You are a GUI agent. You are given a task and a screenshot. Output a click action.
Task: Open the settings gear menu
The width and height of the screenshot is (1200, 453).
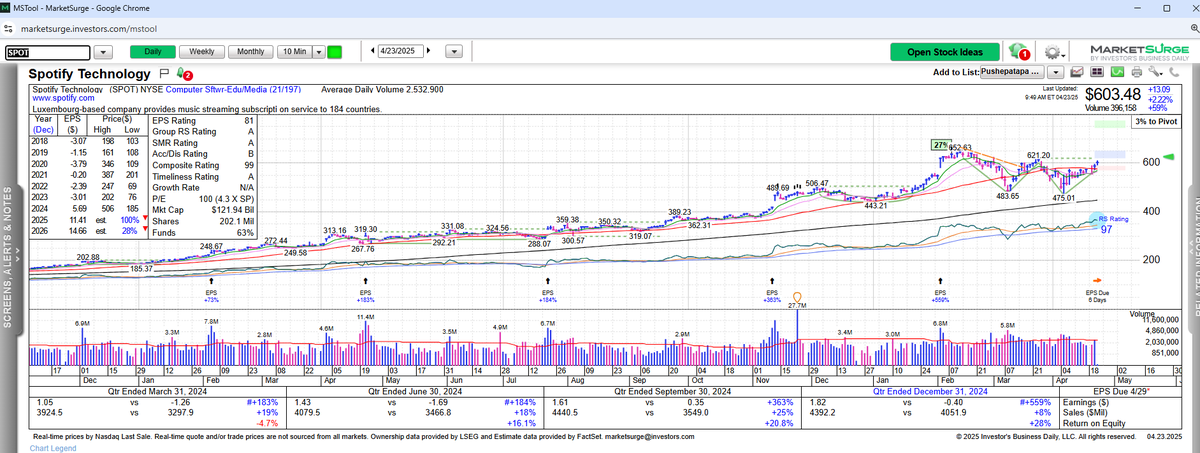1052,52
